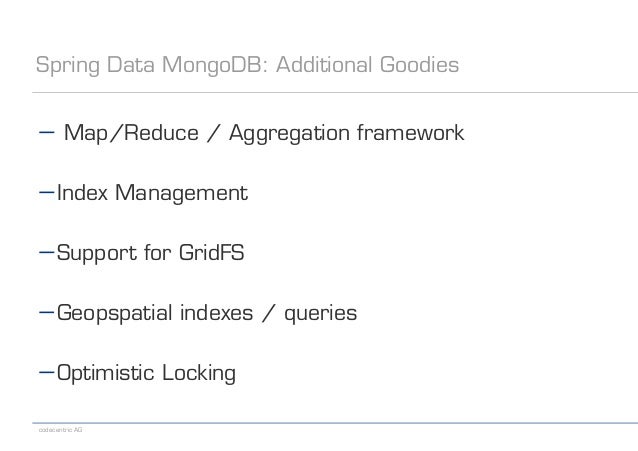This screenshot has height=451, width=638.
Task: Click the "codecentric AG" footer text
Action: click(x=61, y=430)
